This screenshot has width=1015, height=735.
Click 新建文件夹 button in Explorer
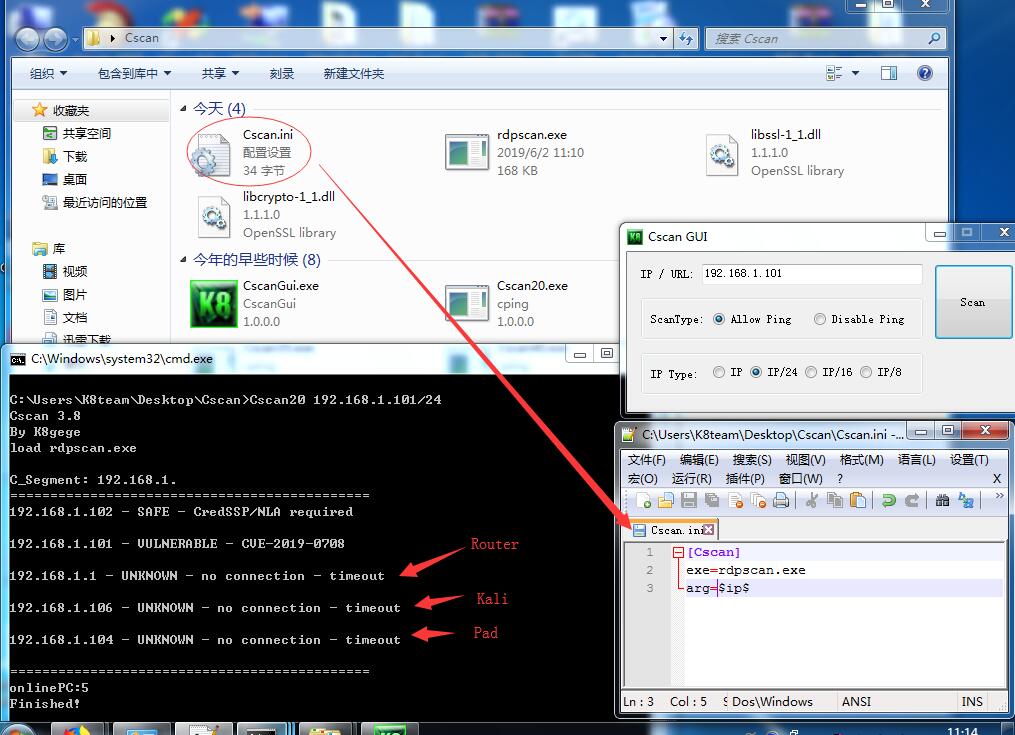pos(353,73)
